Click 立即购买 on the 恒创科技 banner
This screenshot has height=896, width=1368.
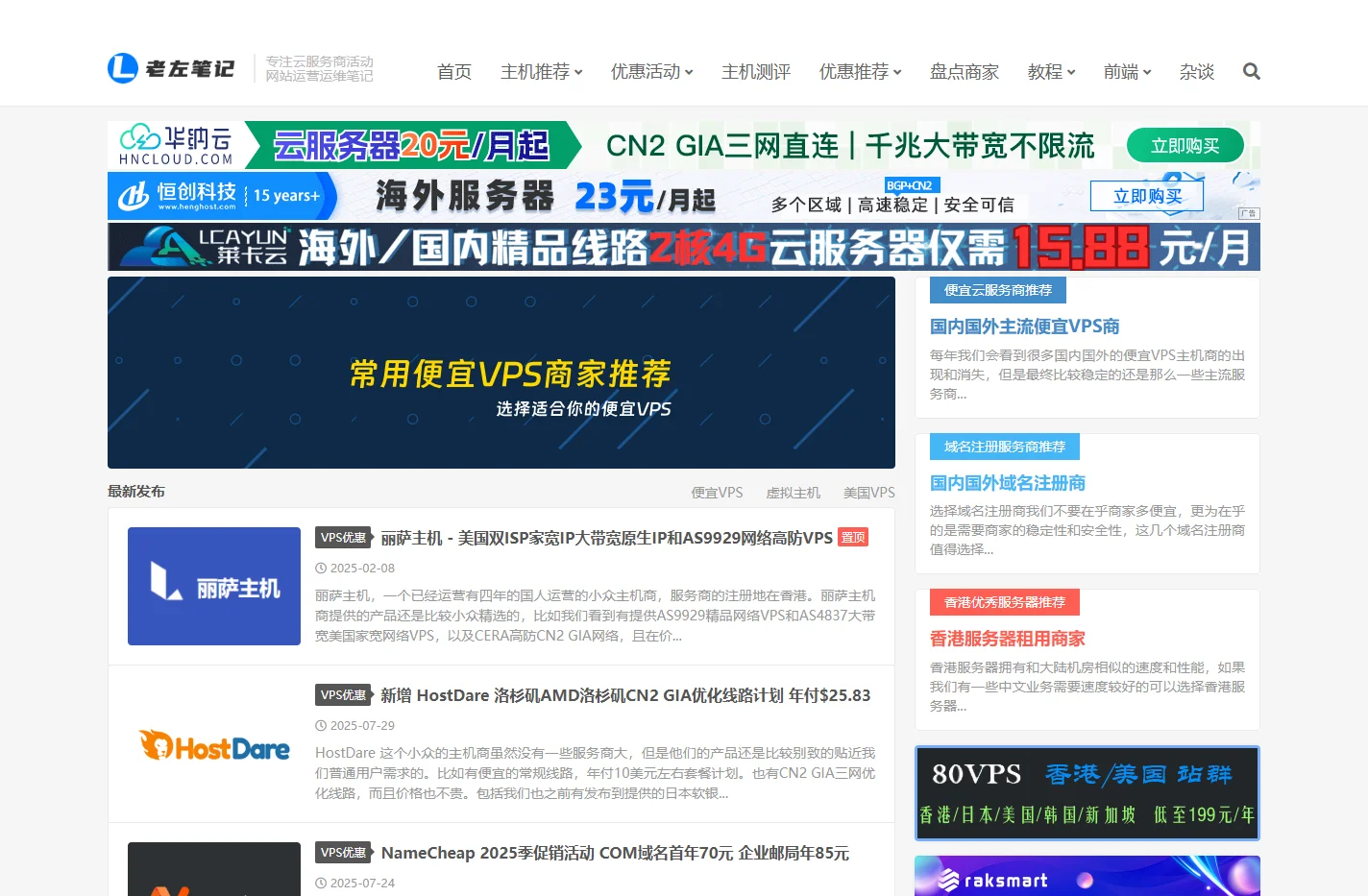(x=1147, y=196)
